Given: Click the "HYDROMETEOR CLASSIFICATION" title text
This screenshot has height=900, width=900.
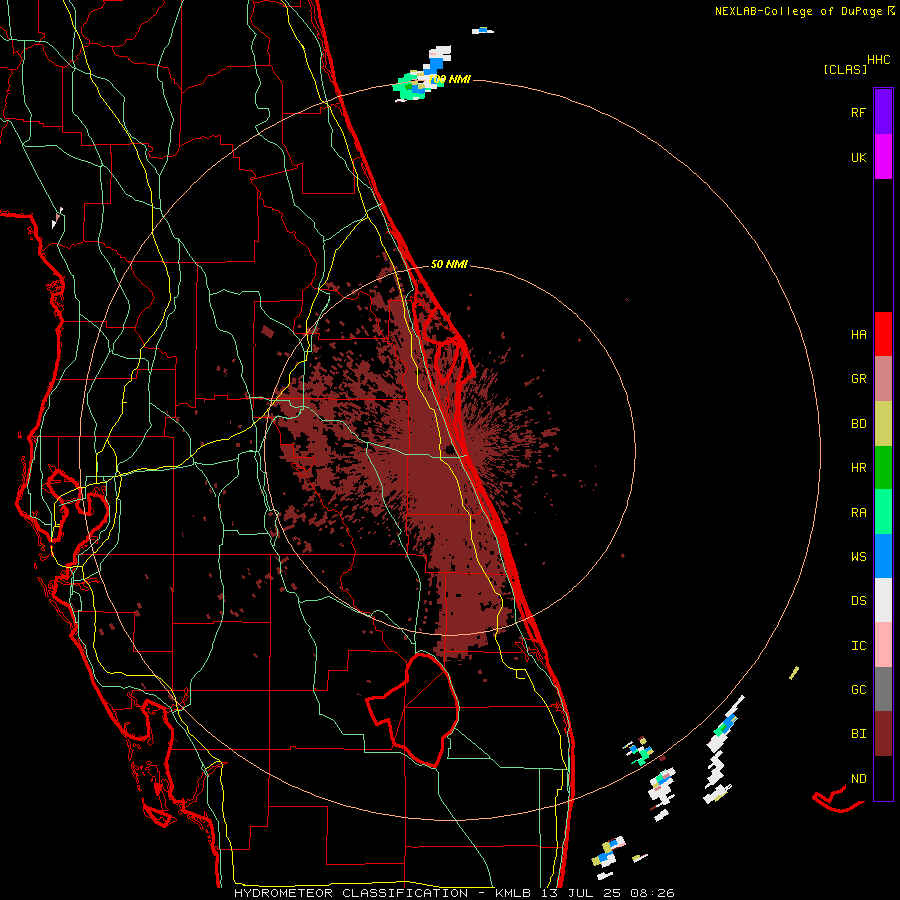Looking at the screenshot, I should (x=351, y=893).
